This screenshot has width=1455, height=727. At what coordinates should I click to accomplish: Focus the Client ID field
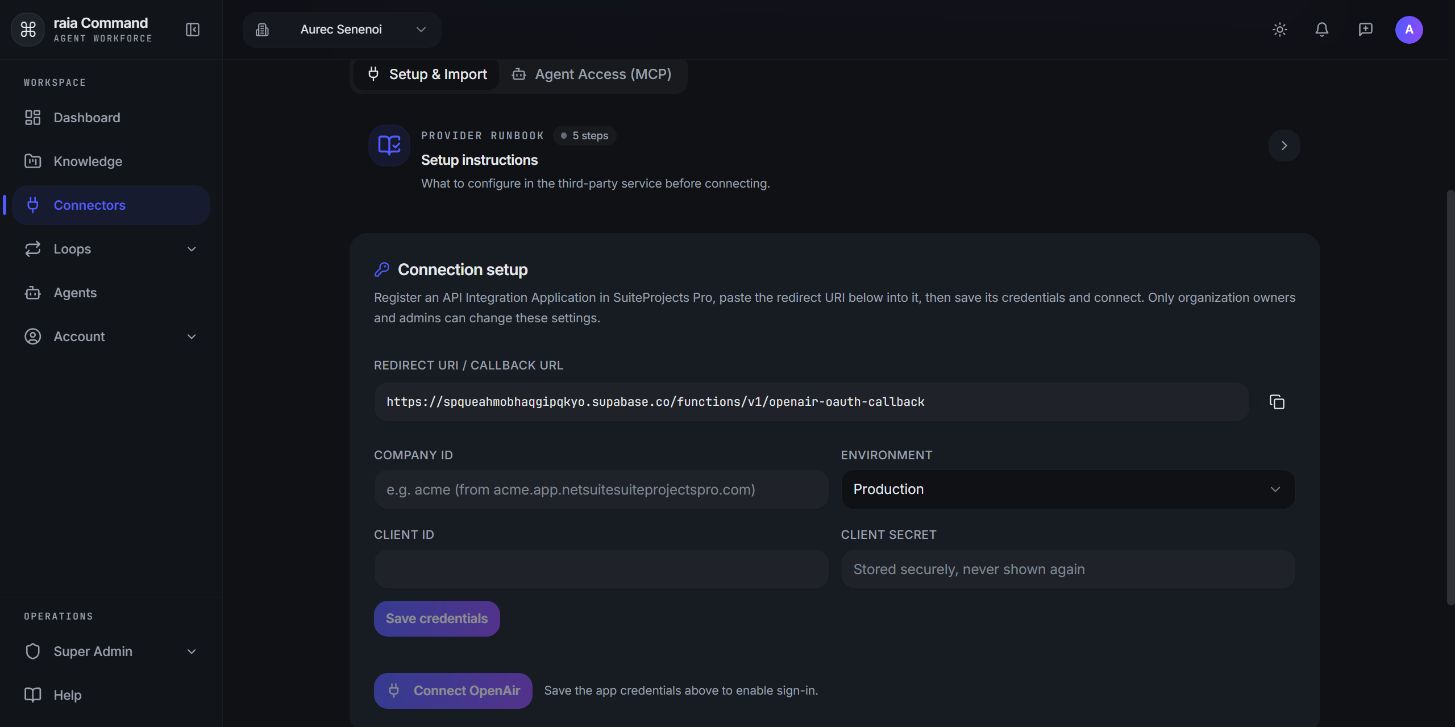(601, 570)
